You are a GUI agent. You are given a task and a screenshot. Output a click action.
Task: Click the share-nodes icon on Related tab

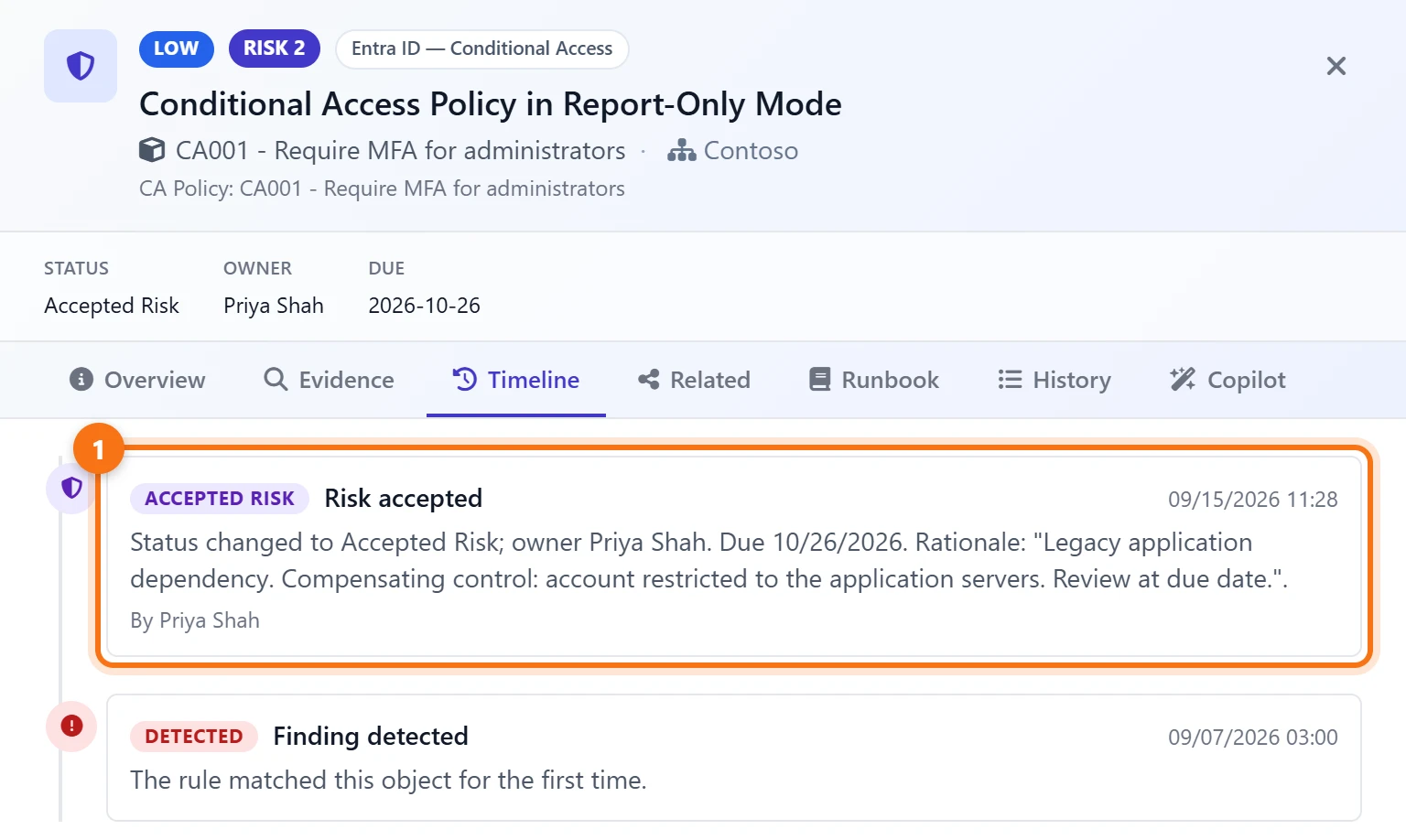pos(649,379)
